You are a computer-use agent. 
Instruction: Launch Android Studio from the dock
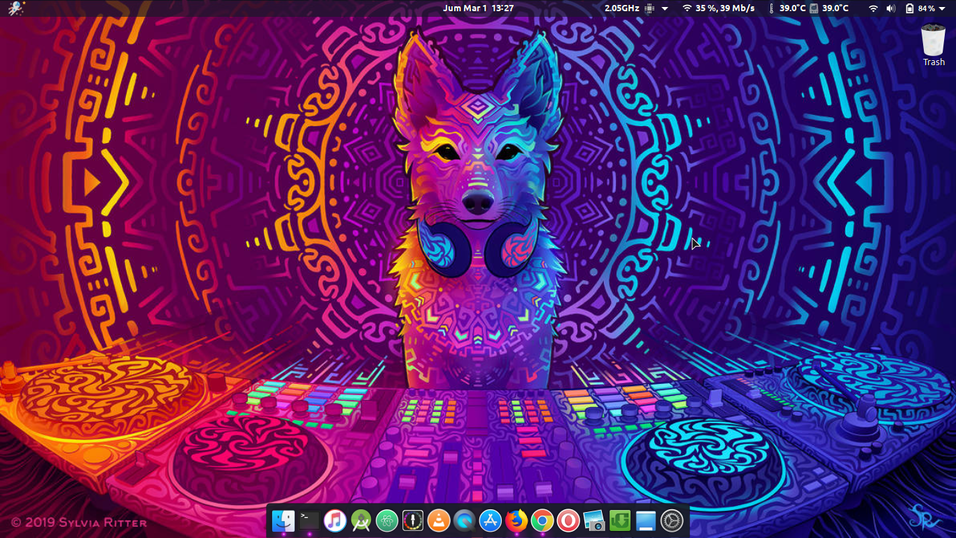click(361, 521)
